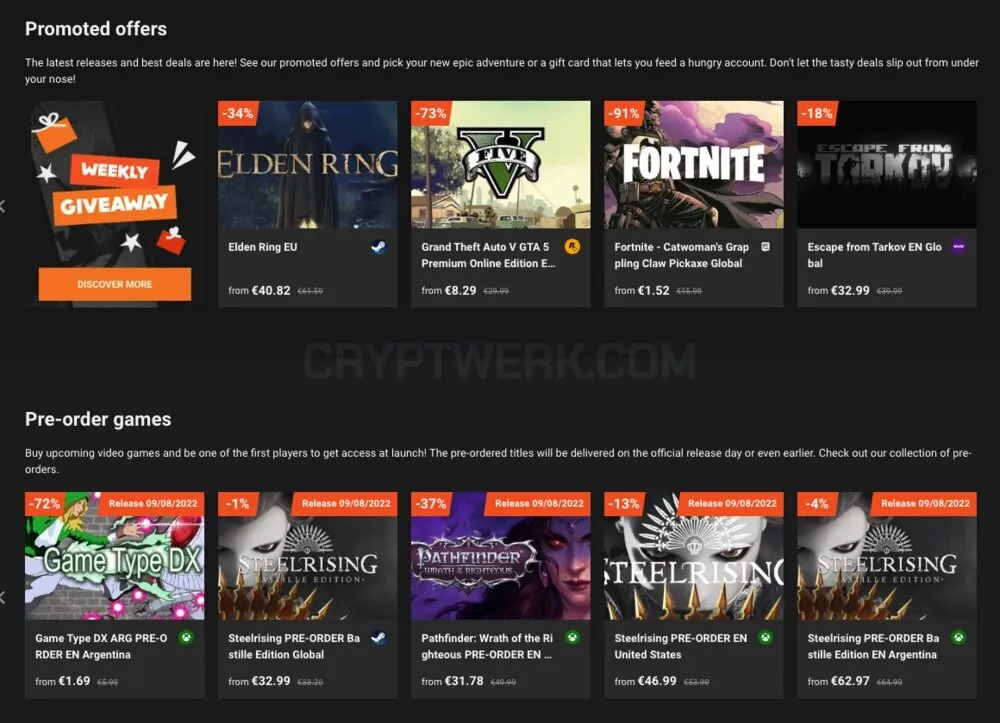Open Steelrising Bastille Edition EN Argentina link

(x=873, y=646)
